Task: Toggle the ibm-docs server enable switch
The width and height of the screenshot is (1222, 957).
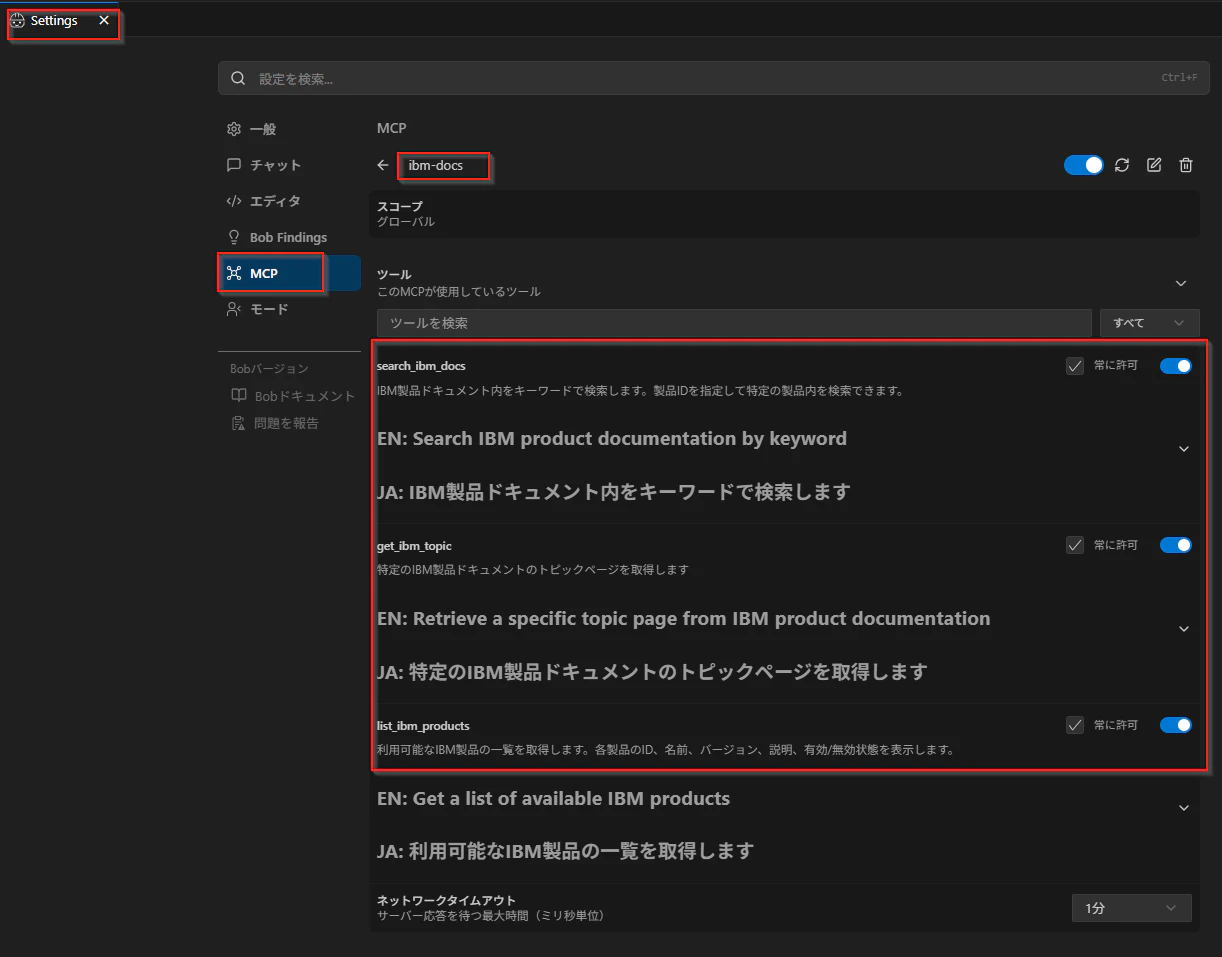Action: tap(1083, 165)
